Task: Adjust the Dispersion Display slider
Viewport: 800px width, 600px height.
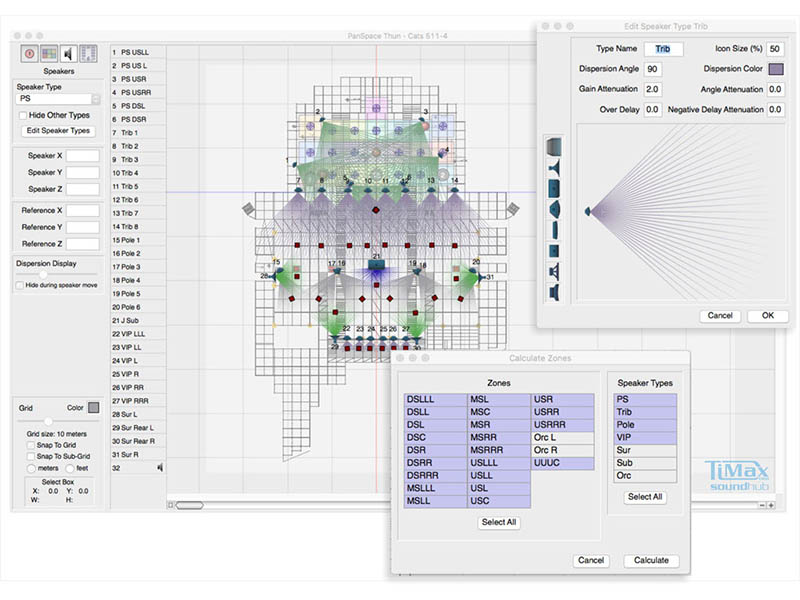Action: (x=44, y=273)
